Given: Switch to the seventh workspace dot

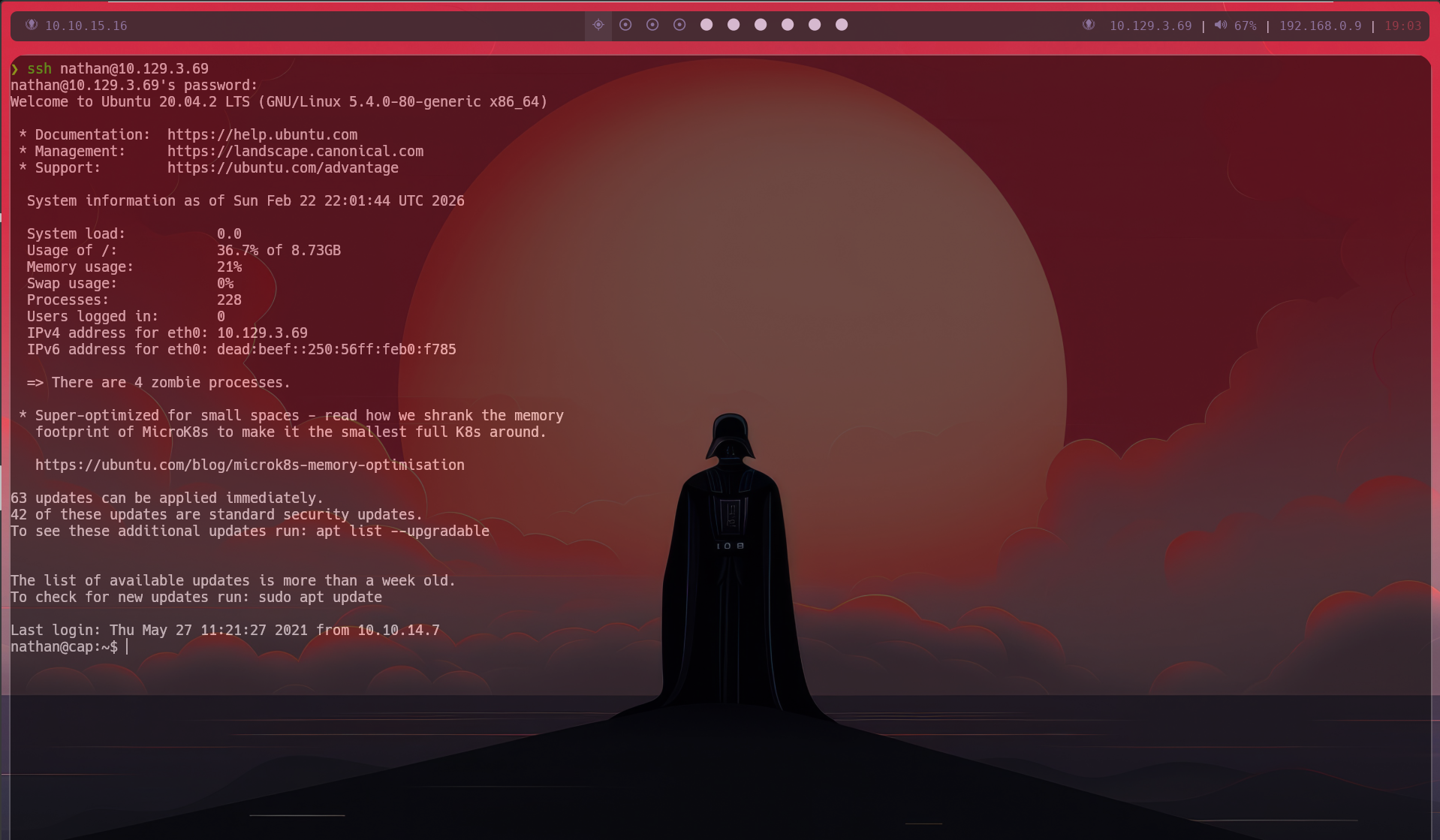Looking at the screenshot, I should point(761,25).
